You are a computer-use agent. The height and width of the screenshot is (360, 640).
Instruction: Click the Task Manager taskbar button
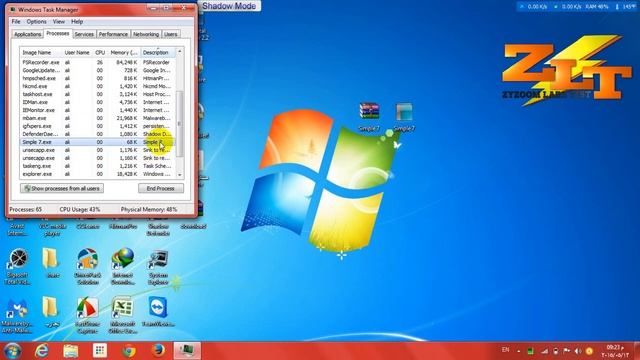pyautogui.click(x=187, y=351)
